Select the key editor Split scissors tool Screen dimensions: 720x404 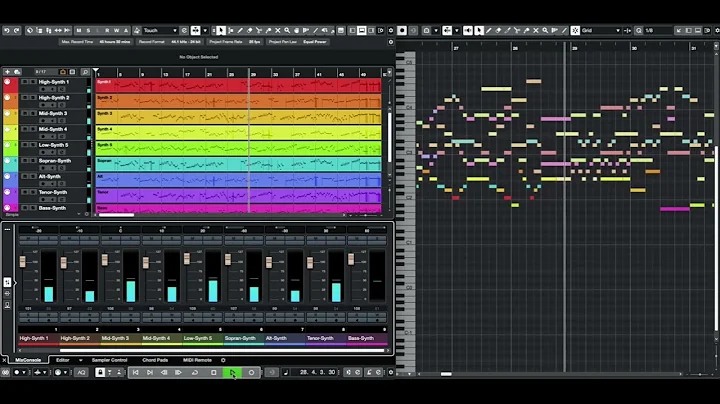click(x=517, y=30)
